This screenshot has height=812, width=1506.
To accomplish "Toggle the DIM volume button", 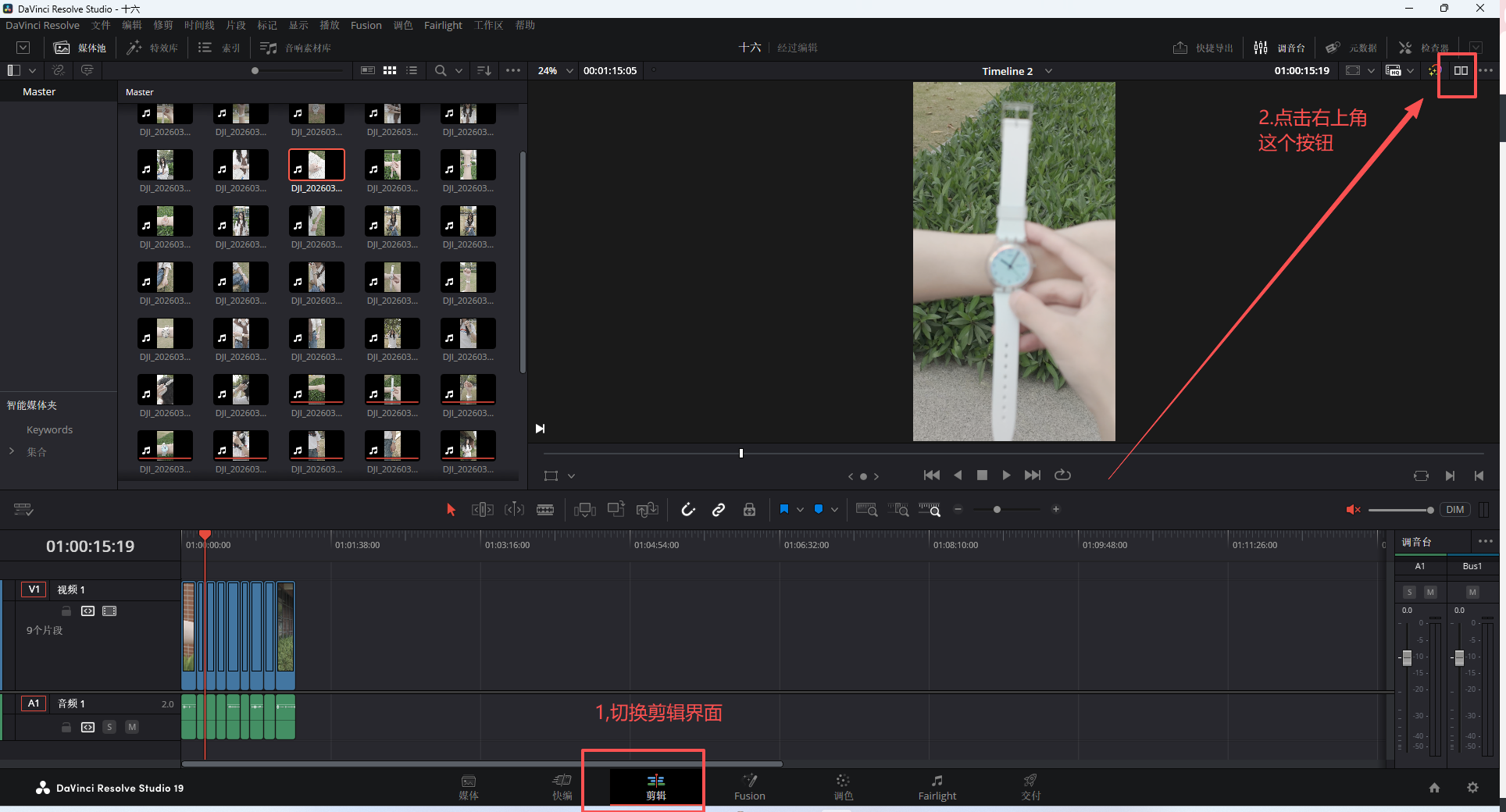I will coord(1454,510).
